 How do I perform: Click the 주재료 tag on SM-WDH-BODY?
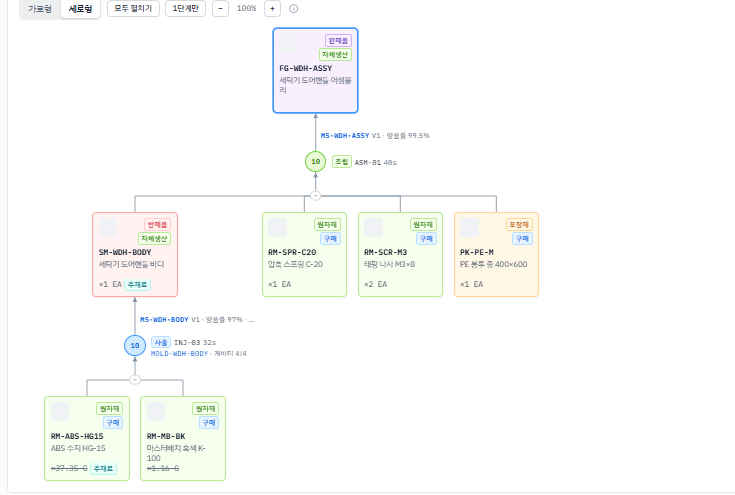(x=137, y=285)
